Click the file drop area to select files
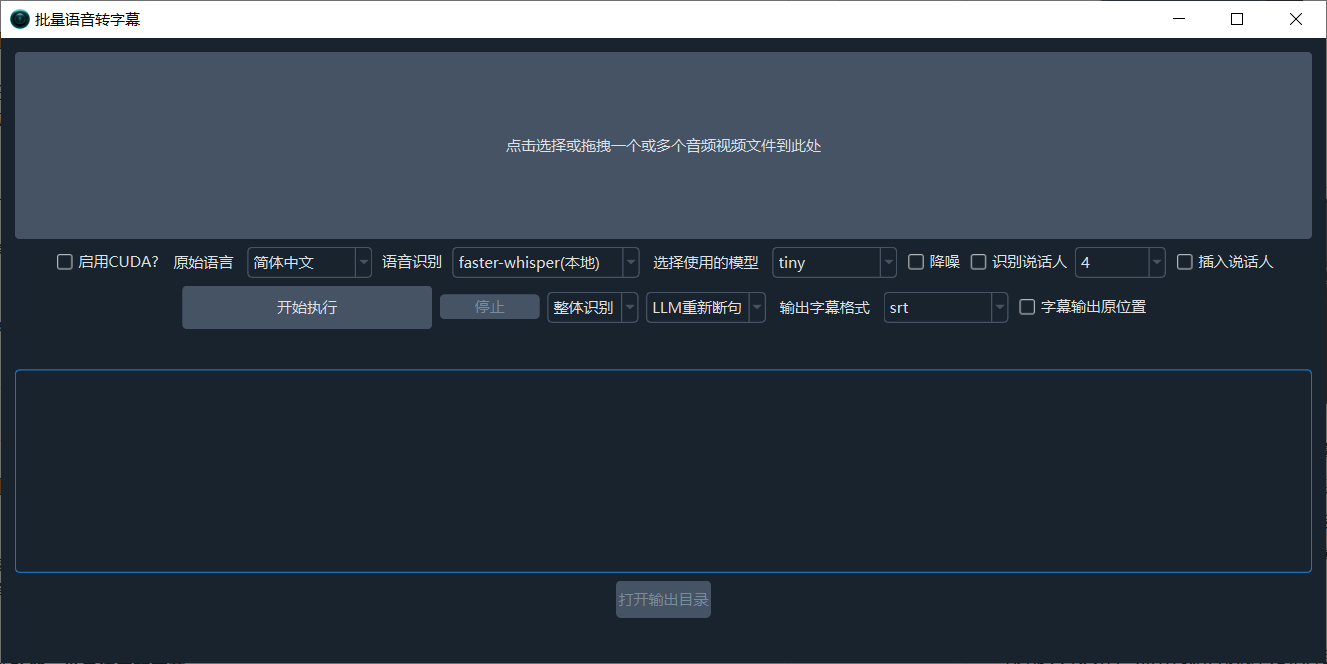This screenshot has width=1327, height=664. click(663, 146)
